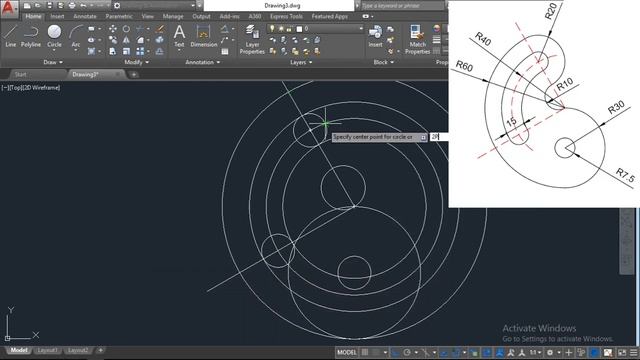
Task: Switch to the Layout2 tab
Action: tap(78, 350)
